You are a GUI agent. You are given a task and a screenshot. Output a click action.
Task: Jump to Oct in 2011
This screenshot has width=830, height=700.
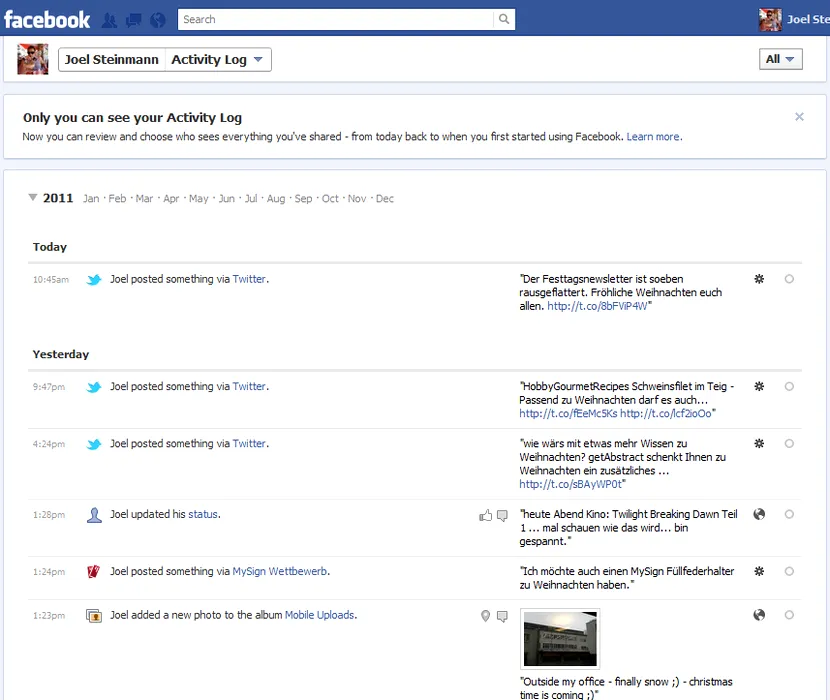pyautogui.click(x=330, y=199)
